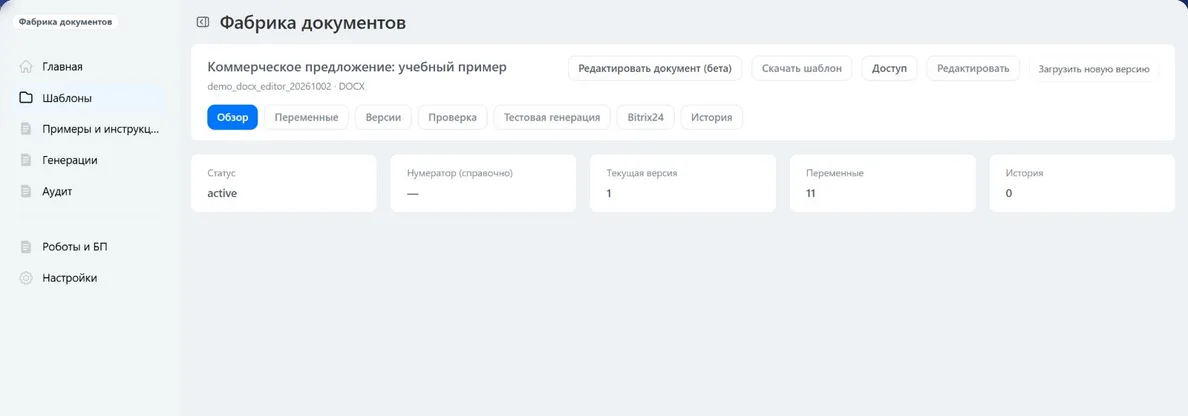
Task: Click the title Коммерческое предложение: учебный пример
Action: pos(357,67)
